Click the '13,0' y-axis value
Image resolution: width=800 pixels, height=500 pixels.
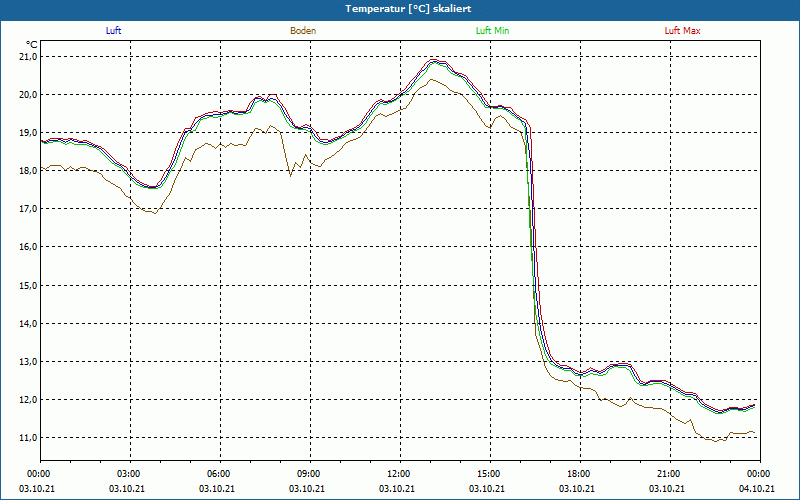pos(29,362)
